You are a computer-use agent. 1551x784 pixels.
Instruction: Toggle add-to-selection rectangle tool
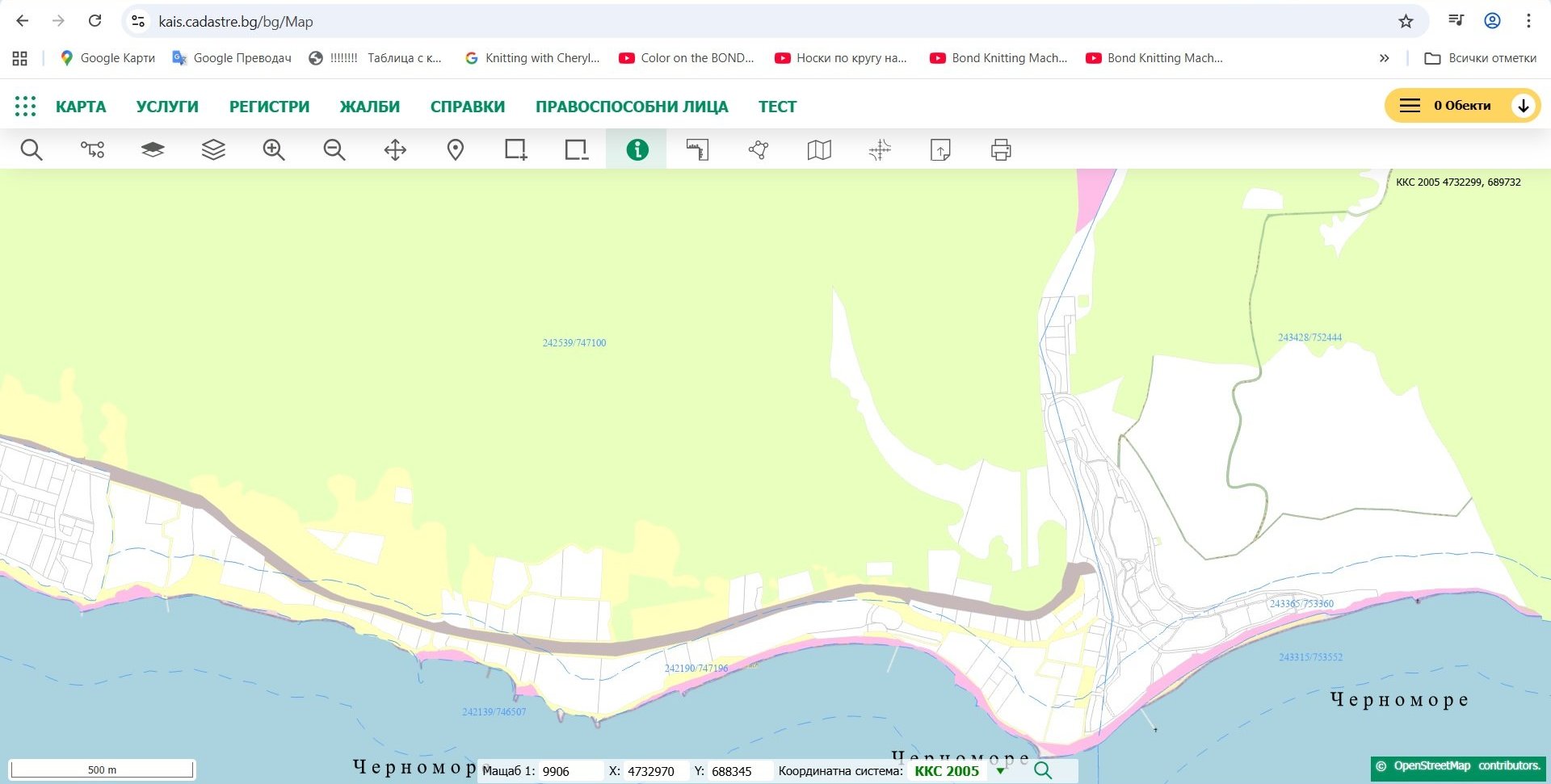516,150
